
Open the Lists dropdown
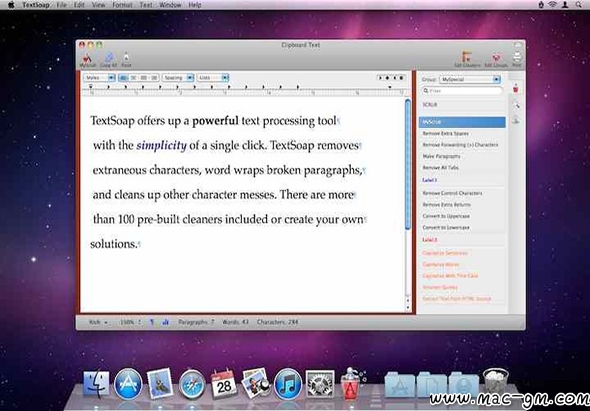point(213,78)
